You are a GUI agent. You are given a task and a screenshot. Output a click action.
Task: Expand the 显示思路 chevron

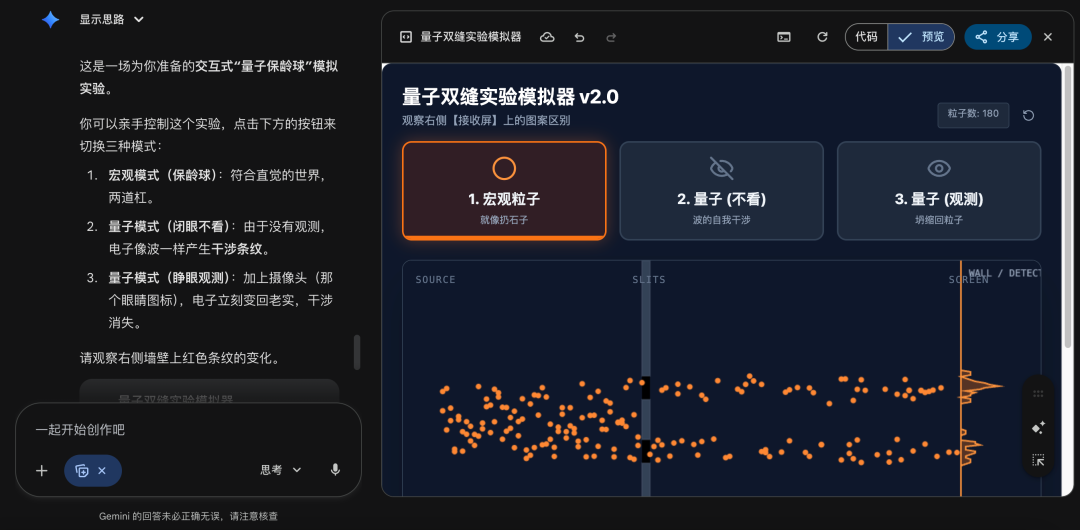pyautogui.click(x=138, y=20)
